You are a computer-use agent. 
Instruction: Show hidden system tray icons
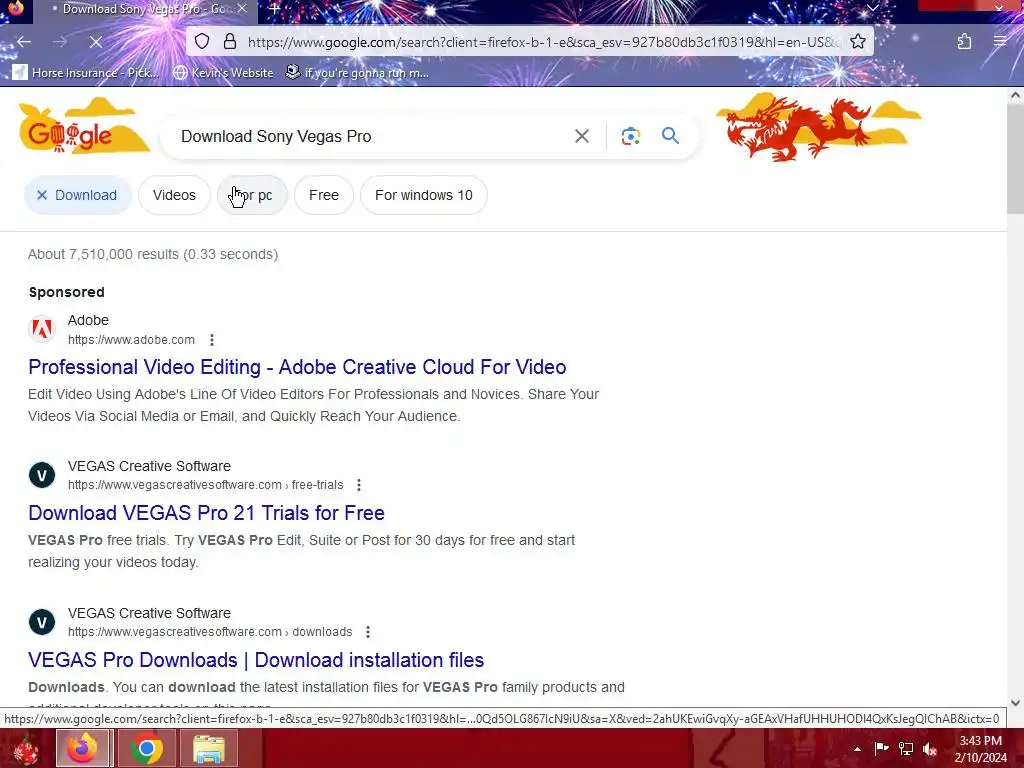(857, 749)
